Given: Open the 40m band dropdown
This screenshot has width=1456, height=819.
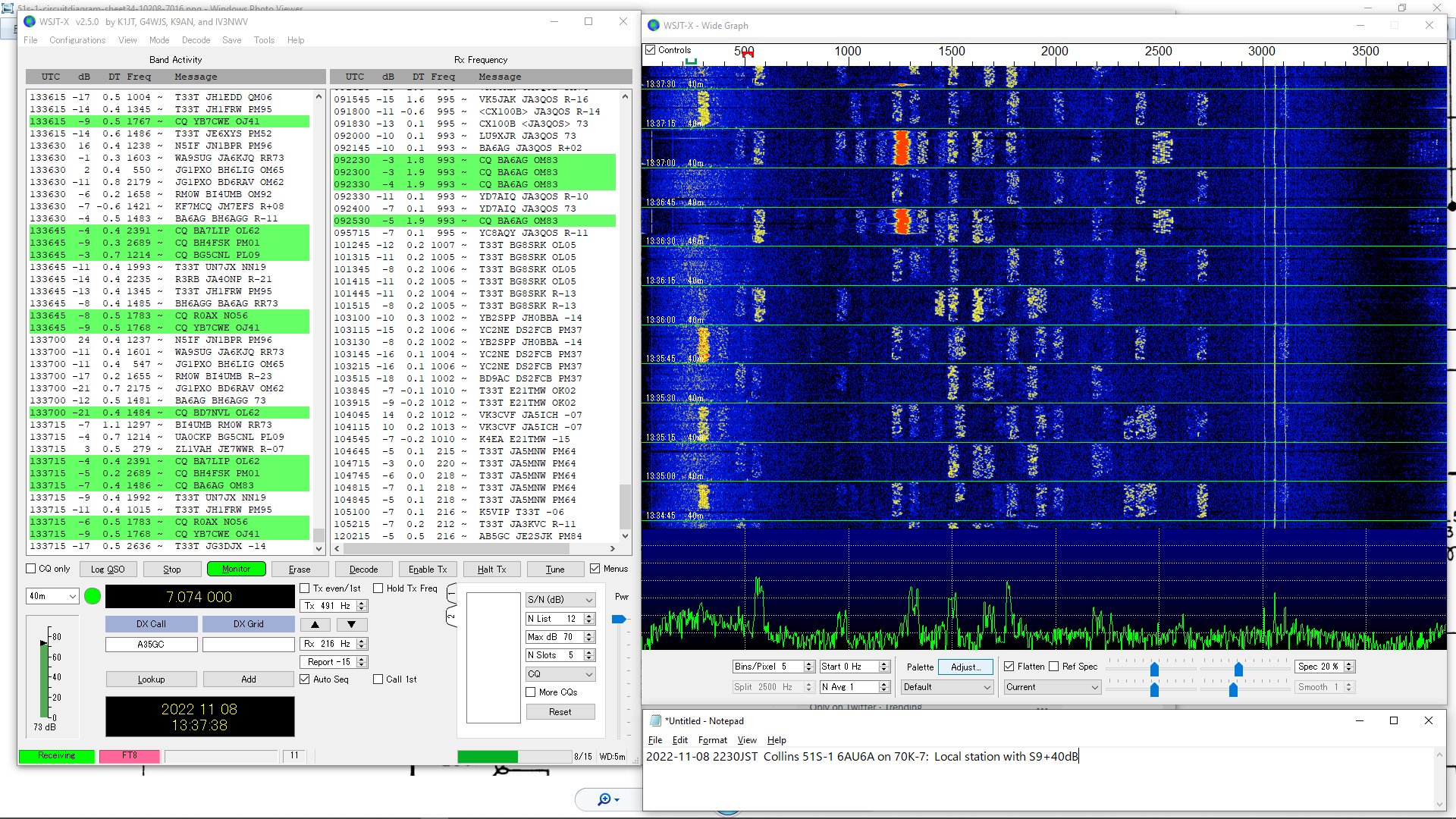Looking at the screenshot, I should click(x=52, y=596).
